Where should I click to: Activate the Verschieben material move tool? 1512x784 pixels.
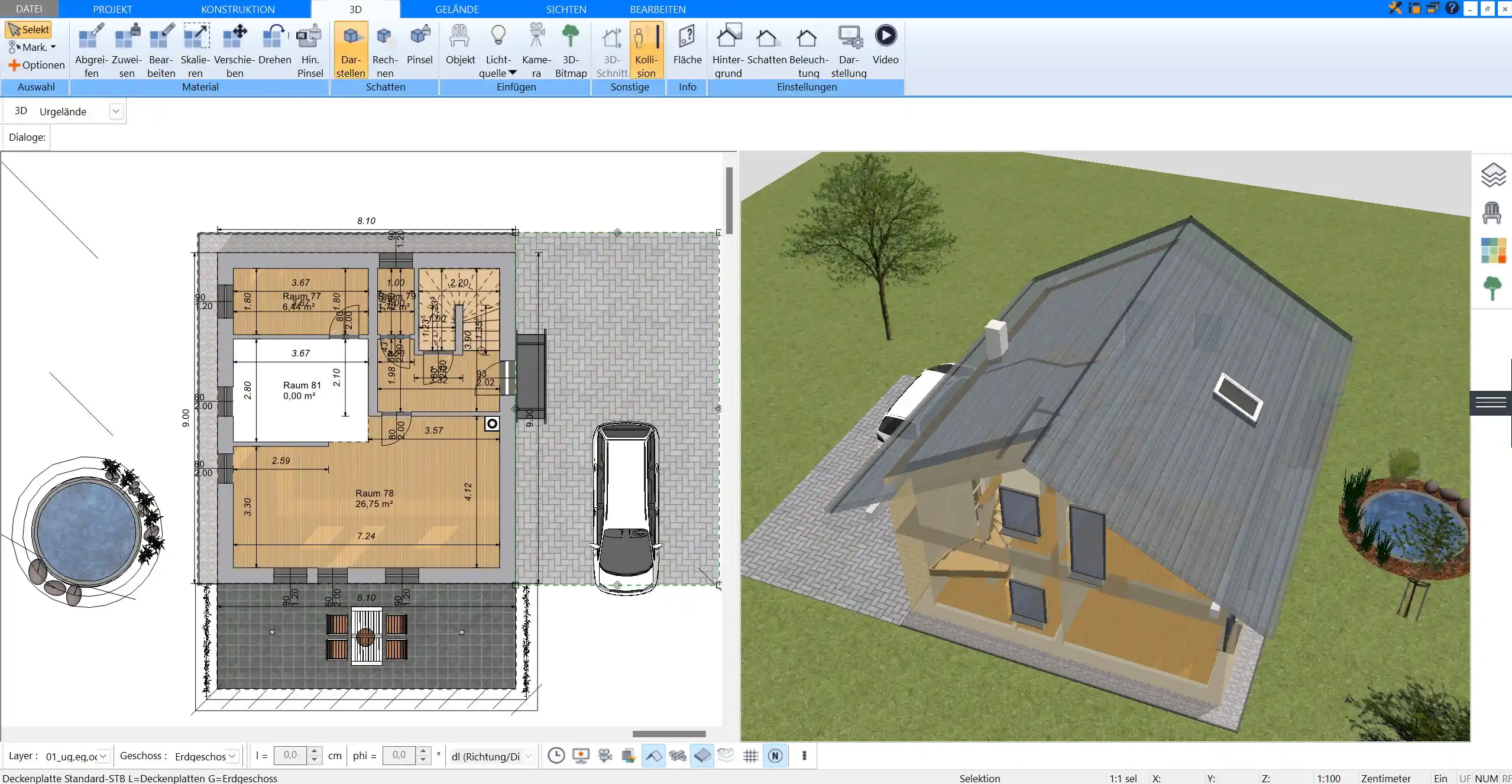tap(234, 50)
